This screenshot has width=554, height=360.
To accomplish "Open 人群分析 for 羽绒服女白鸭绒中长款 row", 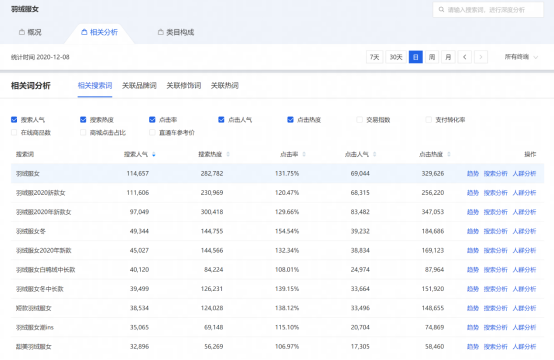I will 524,270.
